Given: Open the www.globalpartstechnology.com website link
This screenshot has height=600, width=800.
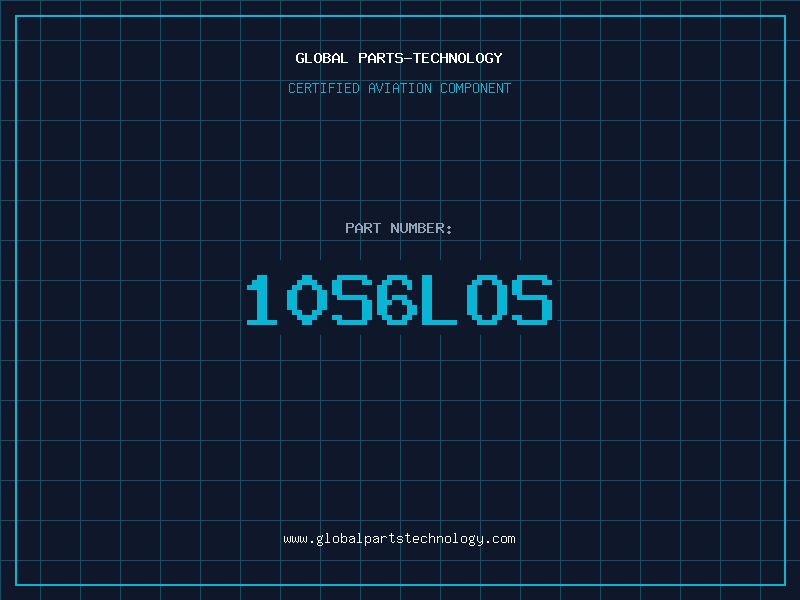Looking at the screenshot, I should 399,539.
